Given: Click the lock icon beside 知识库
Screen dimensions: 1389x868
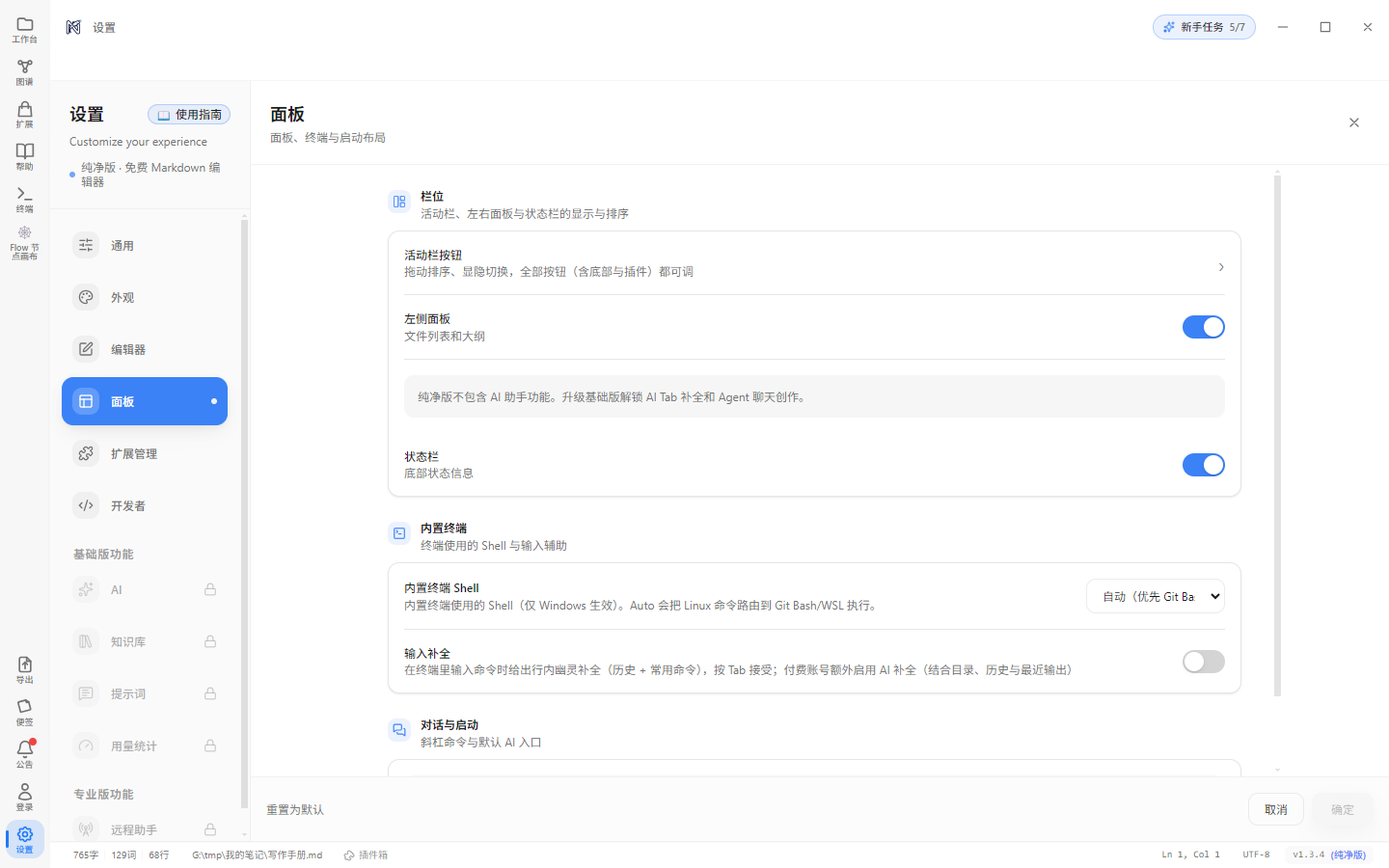Looking at the screenshot, I should 210,641.
